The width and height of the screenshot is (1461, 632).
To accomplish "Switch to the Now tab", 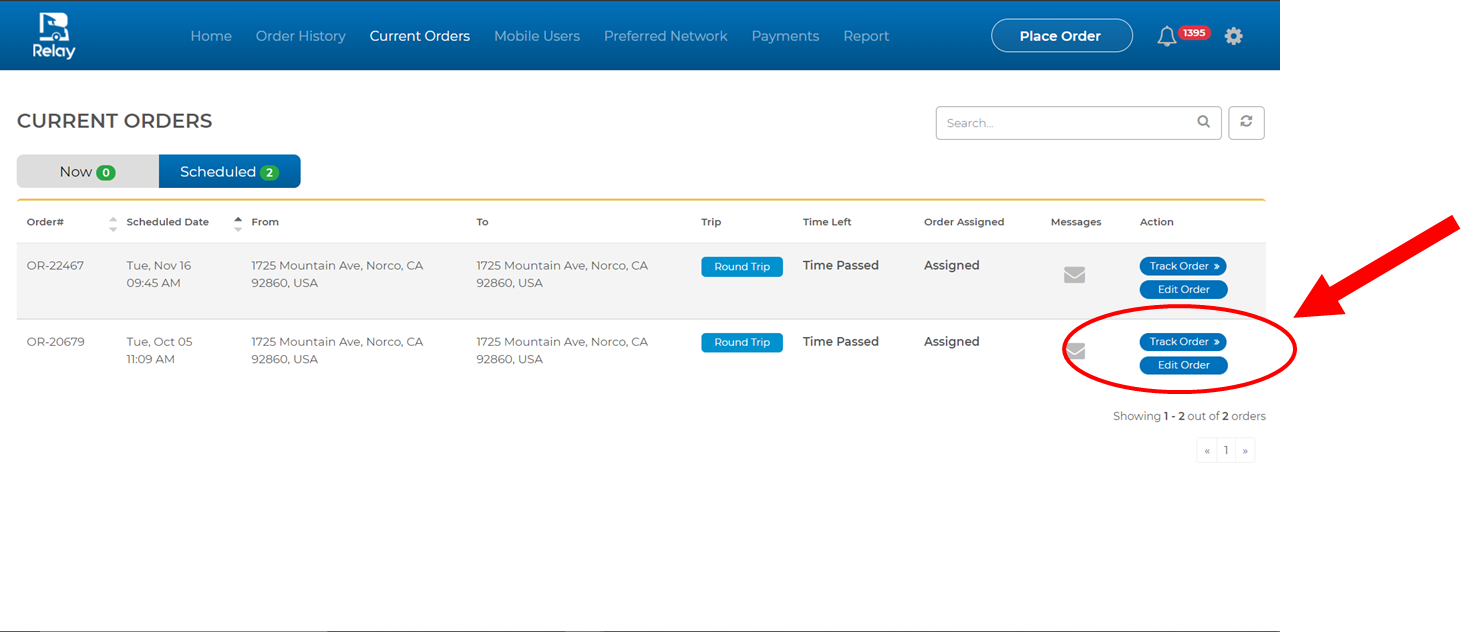I will tap(88, 172).
